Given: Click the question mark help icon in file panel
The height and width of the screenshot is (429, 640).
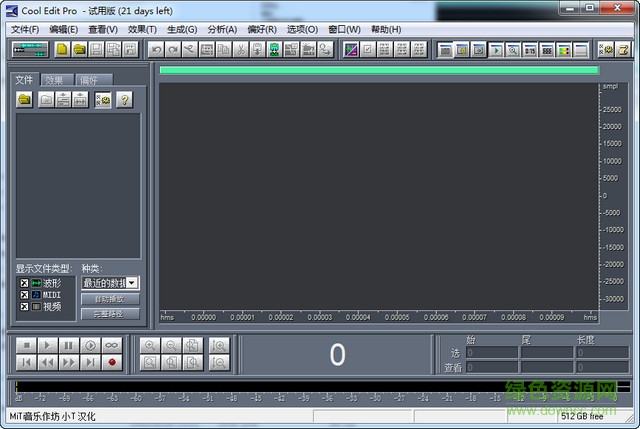Looking at the screenshot, I should [124, 100].
